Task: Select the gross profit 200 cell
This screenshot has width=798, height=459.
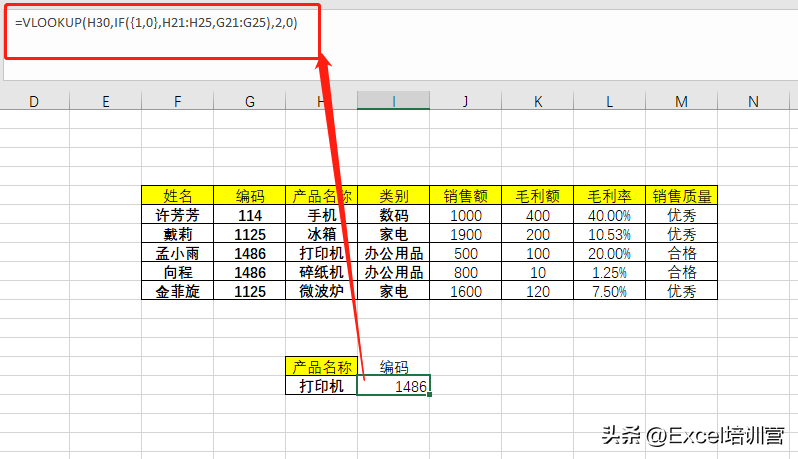Action: (x=537, y=234)
